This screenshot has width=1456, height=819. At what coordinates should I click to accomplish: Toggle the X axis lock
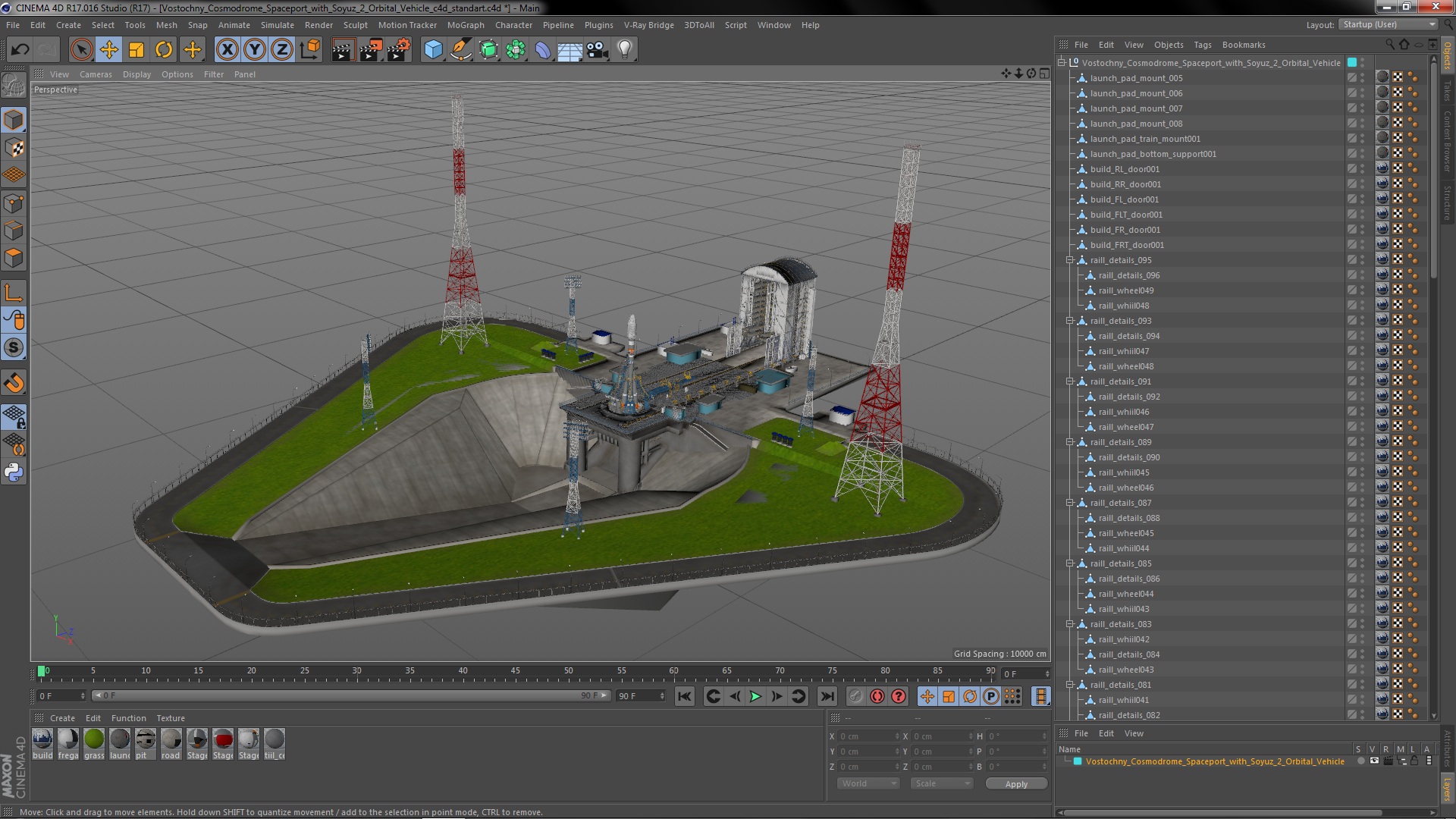pyautogui.click(x=227, y=50)
